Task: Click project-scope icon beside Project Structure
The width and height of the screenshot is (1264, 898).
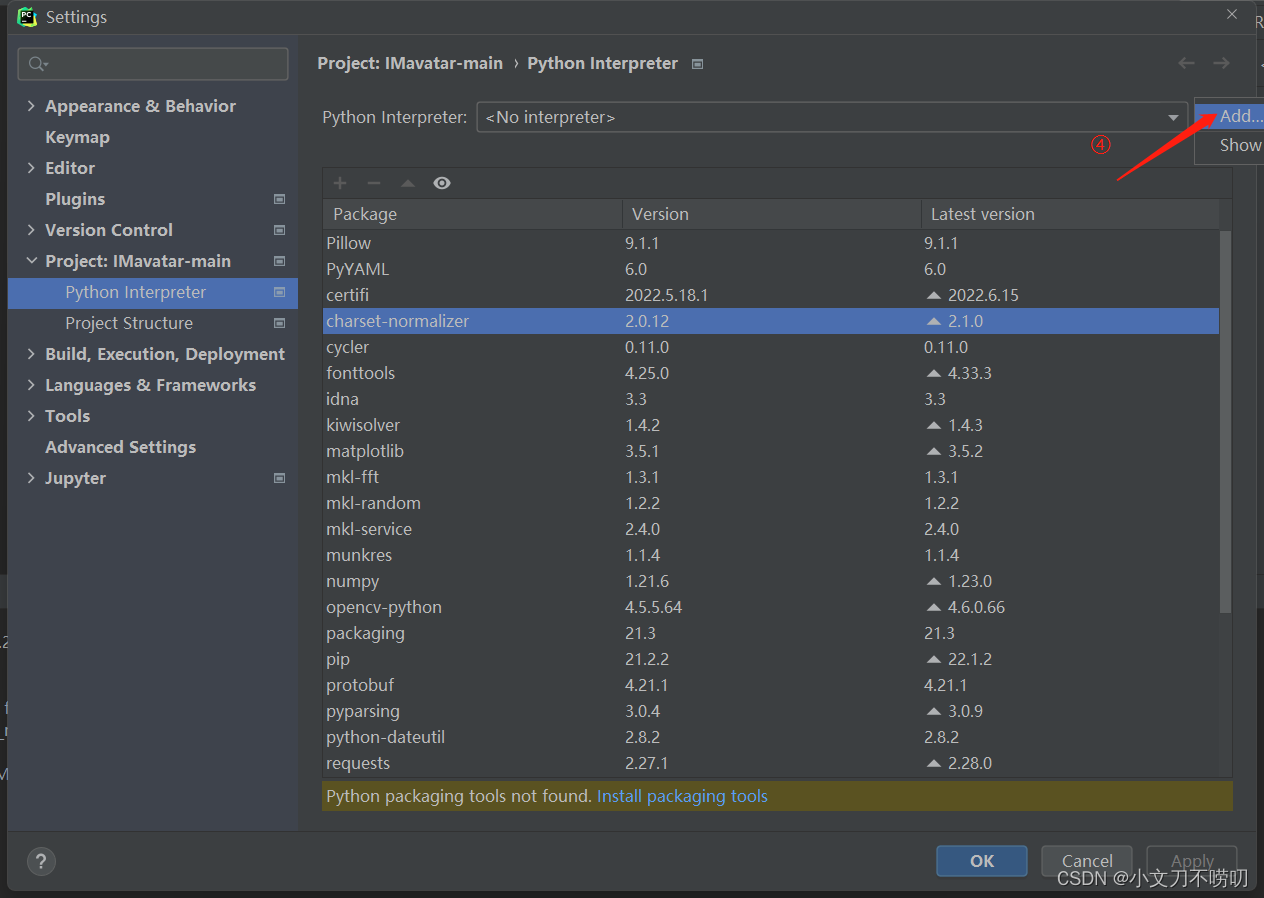Action: pyautogui.click(x=280, y=323)
